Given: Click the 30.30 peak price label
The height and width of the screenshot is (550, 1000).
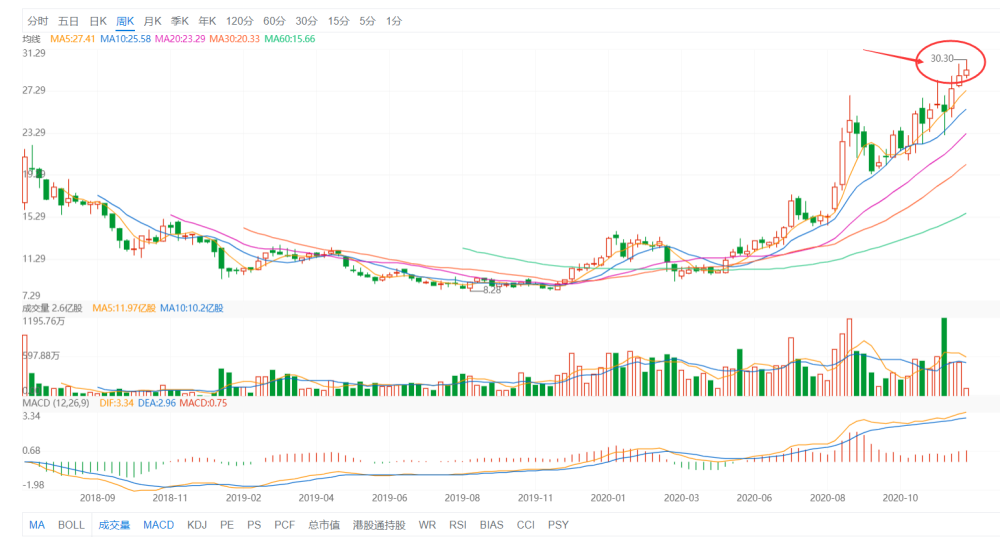Looking at the screenshot, I should tap(942, 59).
